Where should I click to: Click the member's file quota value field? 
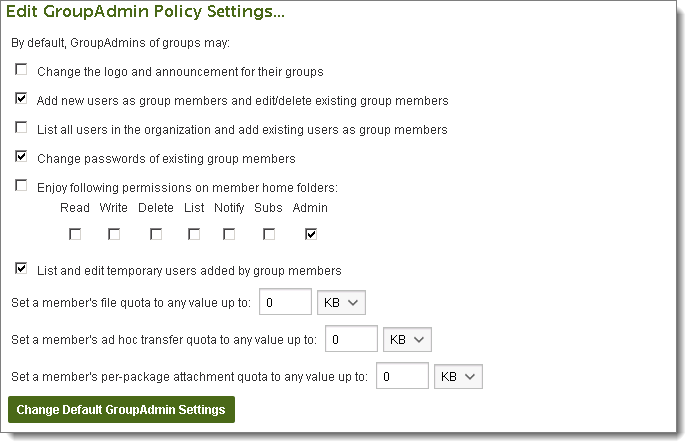click(x=283, y=302)
